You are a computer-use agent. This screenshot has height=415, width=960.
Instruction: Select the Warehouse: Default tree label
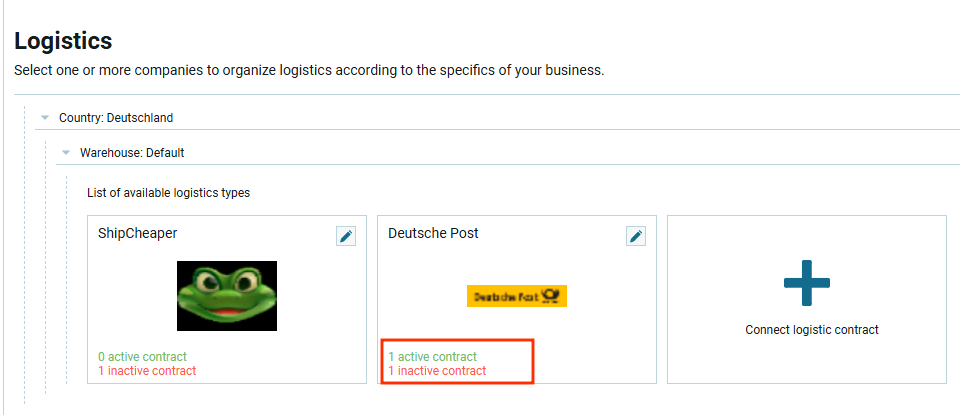click(x=132, y=153)
